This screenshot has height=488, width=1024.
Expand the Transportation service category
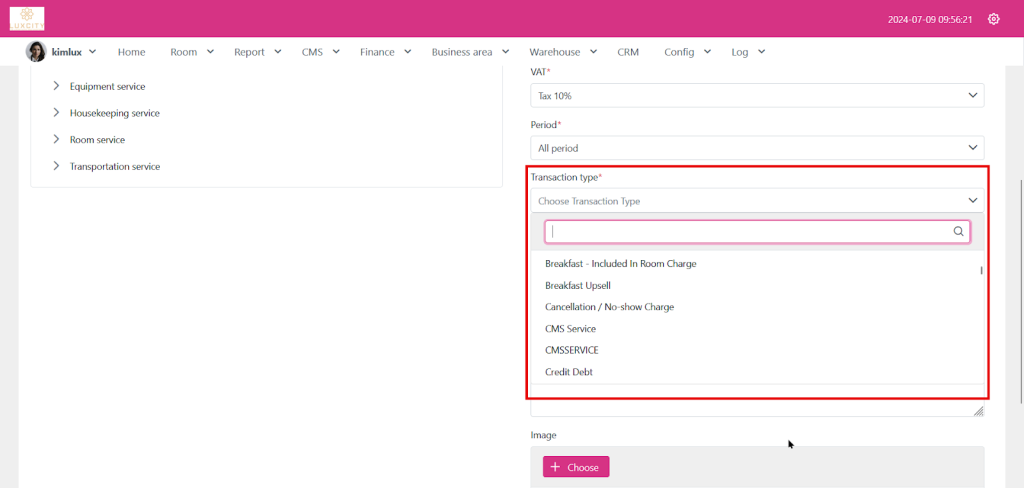click(57, 167)
